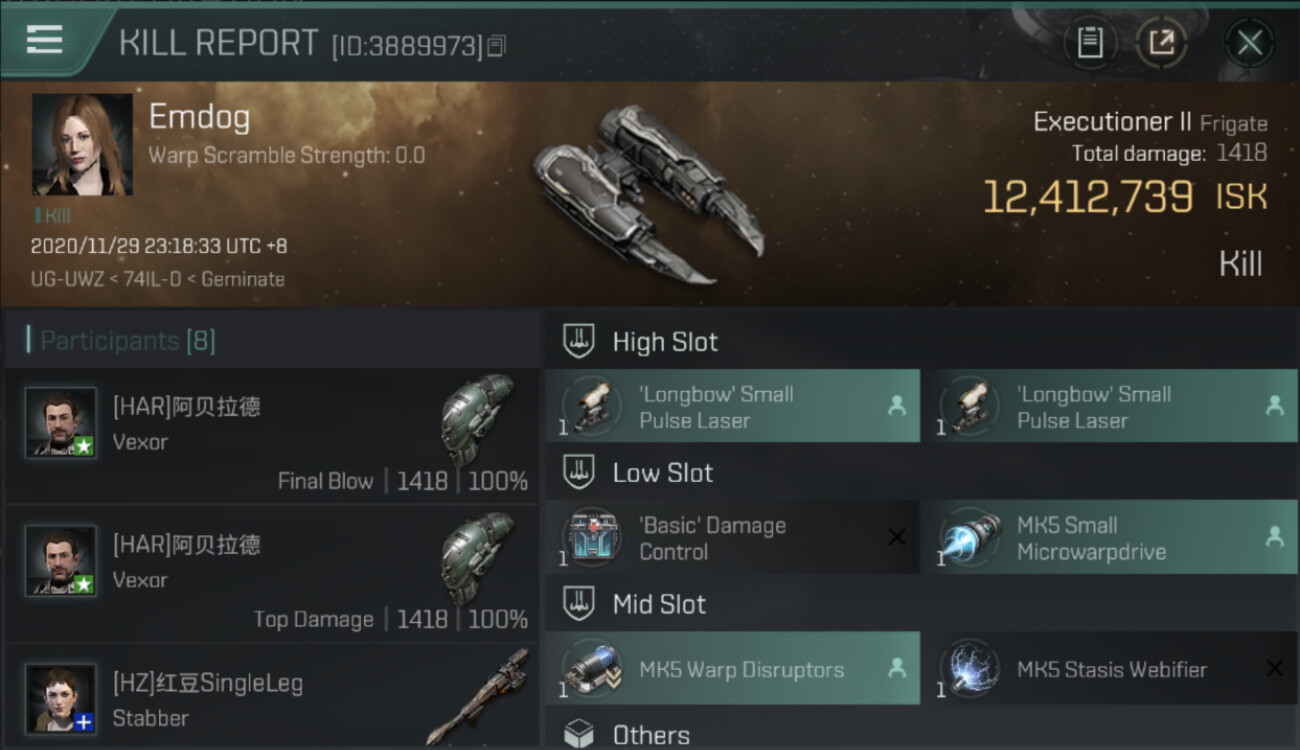Expand the High Slot section

665,342
